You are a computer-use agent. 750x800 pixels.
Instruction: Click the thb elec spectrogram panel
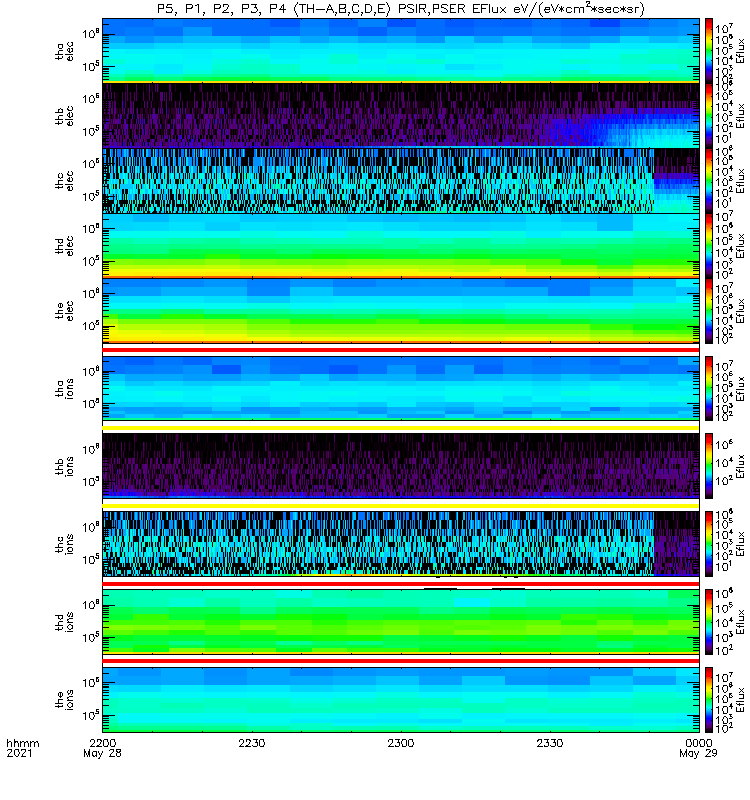pos(401,115)
